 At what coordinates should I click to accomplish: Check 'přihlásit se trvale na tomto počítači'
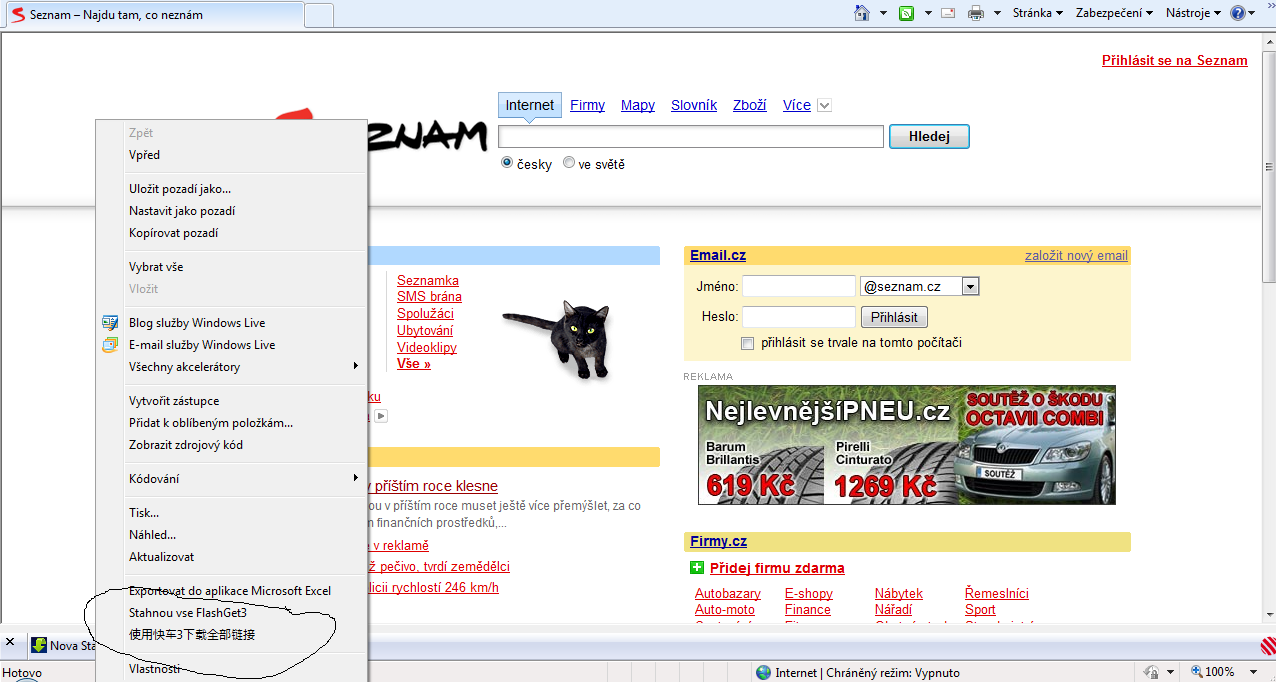pyautogui.click(x=747, y=343)
